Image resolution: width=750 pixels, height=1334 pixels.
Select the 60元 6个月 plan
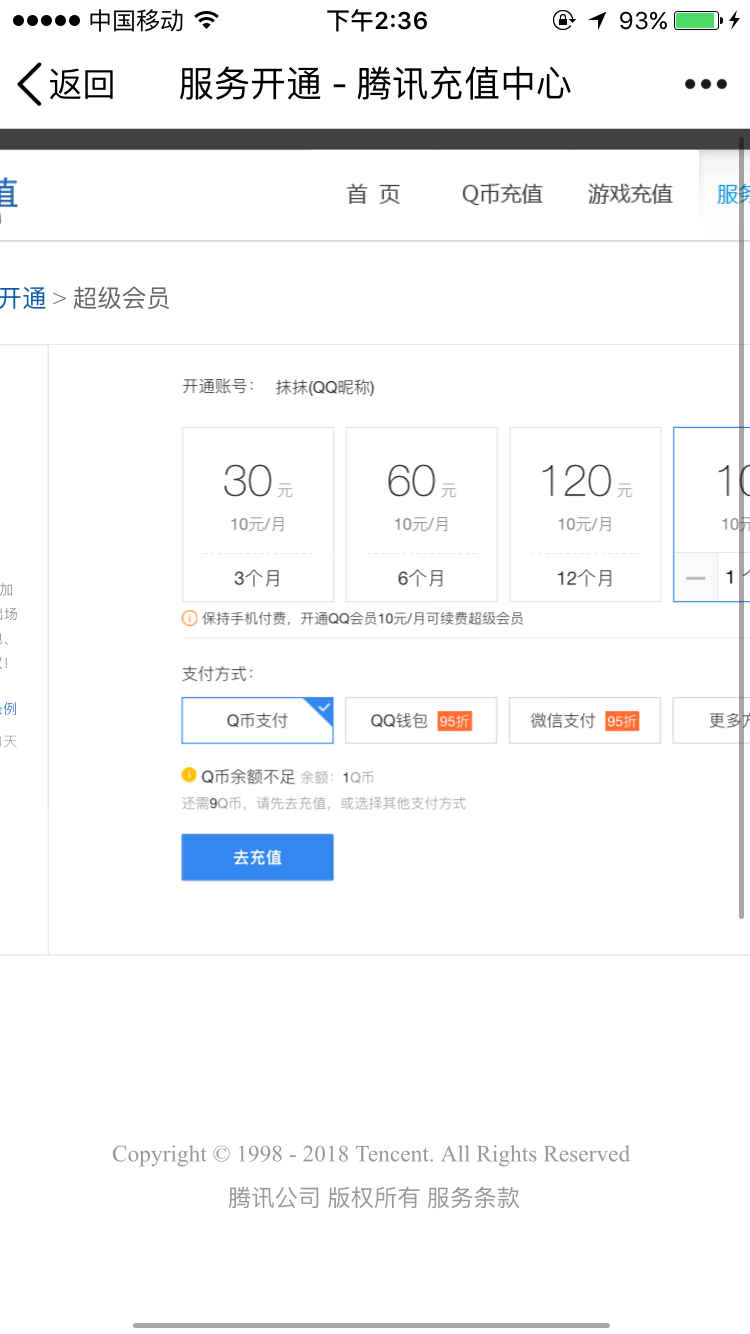tap(422, 514)
